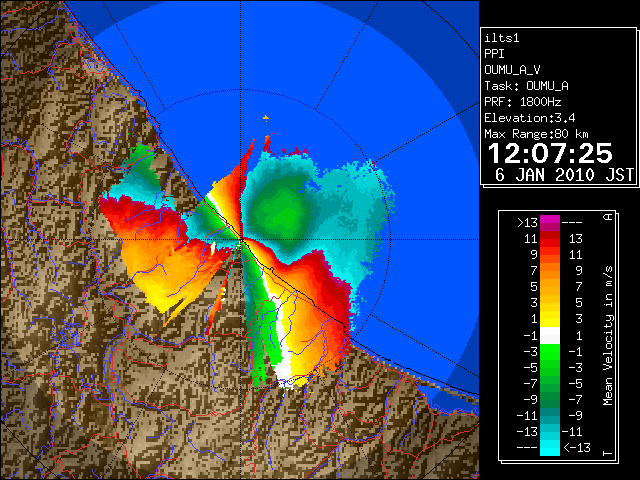Click the '>13' legend value
The width and height of the screenshot is (640, 480).
[x=527, y=223]
